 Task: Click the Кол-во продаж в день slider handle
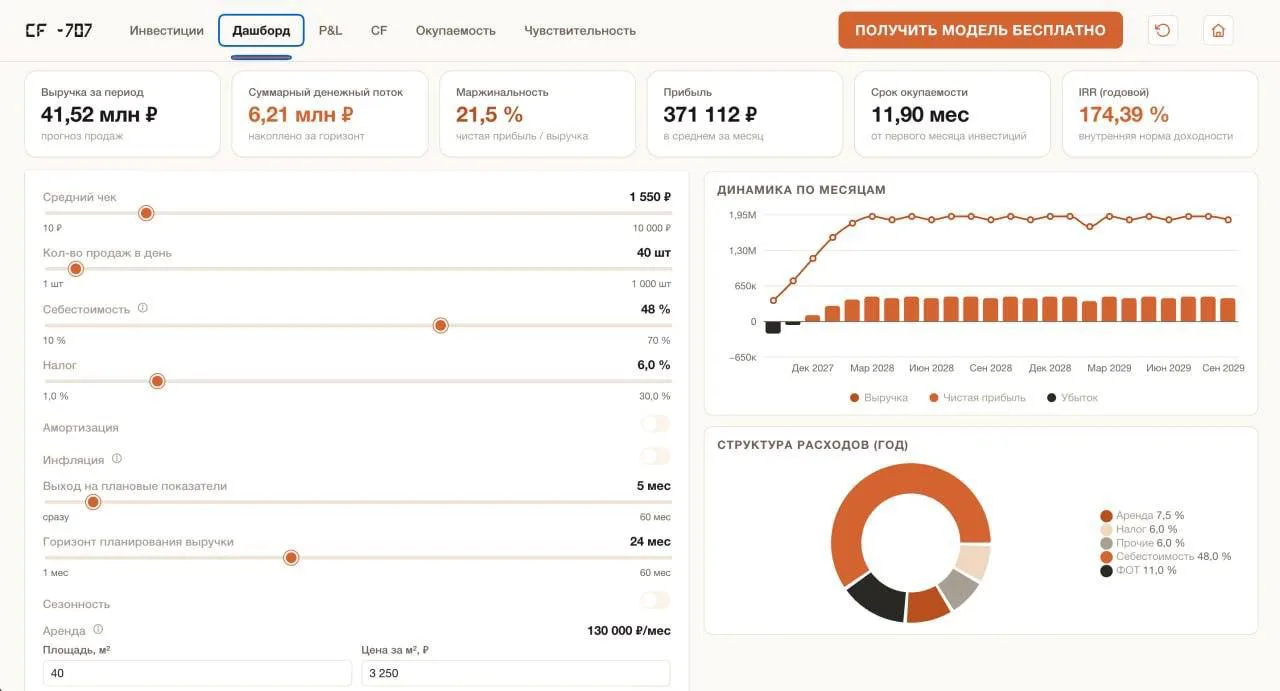tap(76, 269)
